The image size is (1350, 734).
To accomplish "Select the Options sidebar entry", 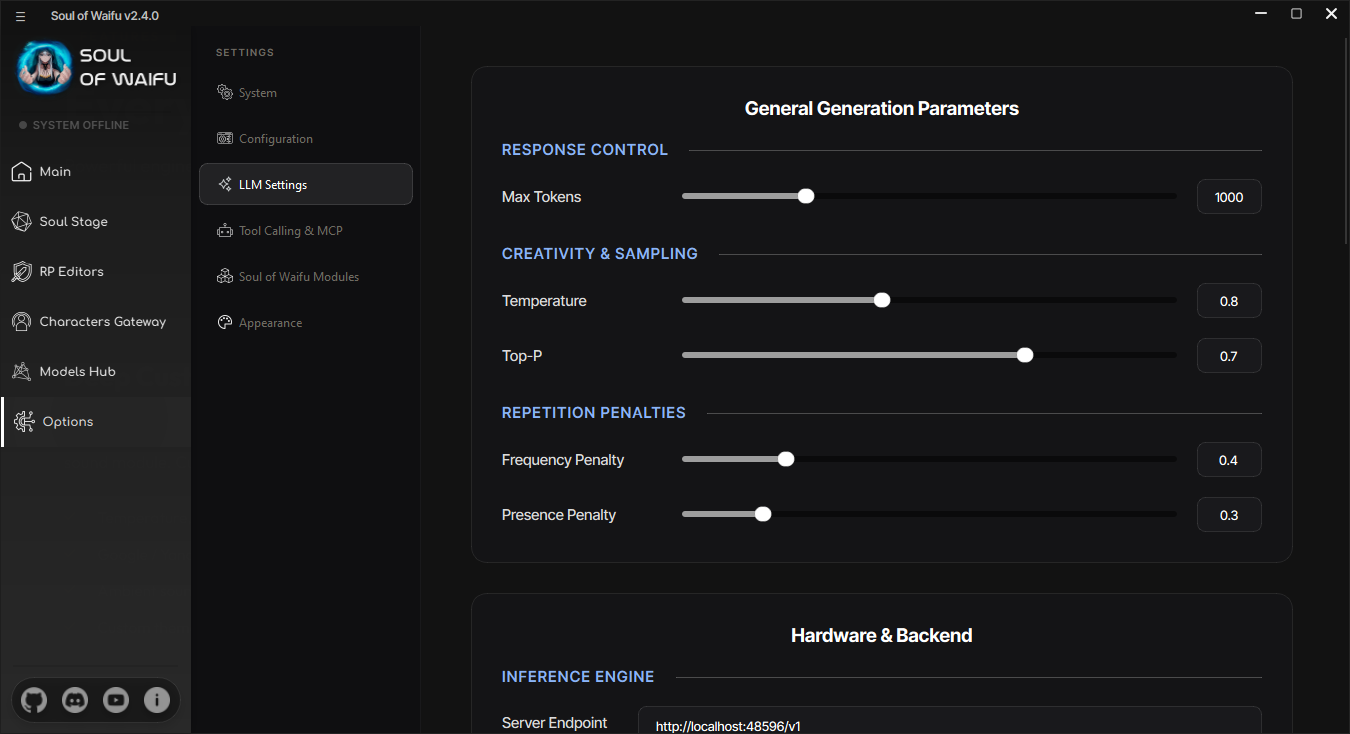I will pyautogui.click(x=95, y=422).
